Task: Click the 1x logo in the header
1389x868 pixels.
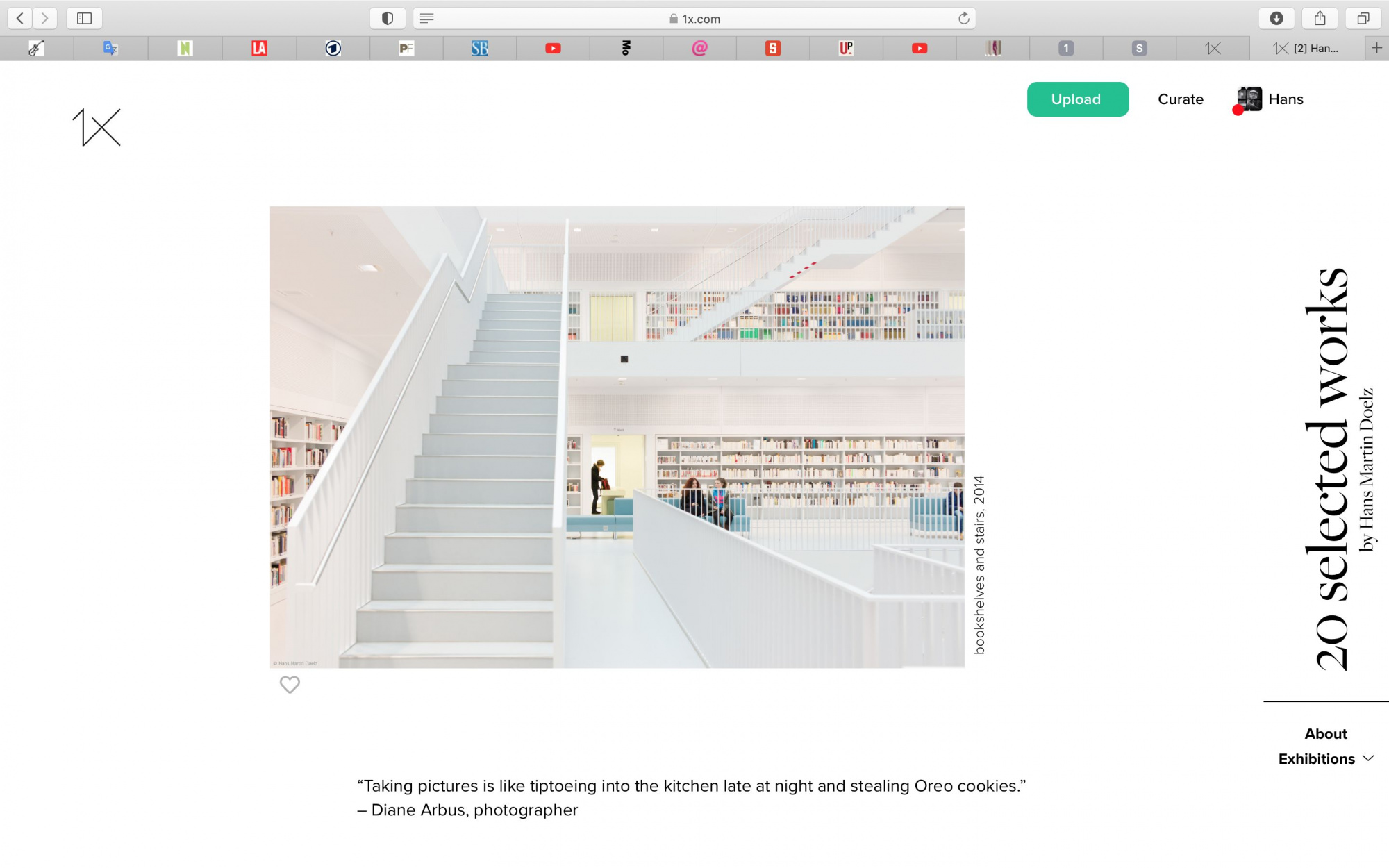Action: coord(97,127)
